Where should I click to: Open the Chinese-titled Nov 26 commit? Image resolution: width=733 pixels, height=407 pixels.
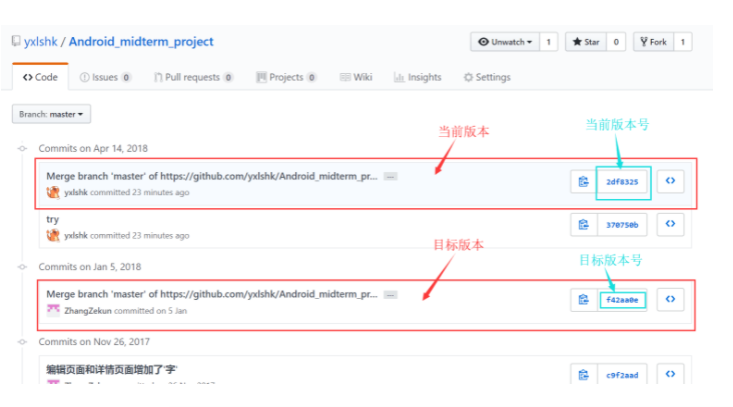pos(112,370)
